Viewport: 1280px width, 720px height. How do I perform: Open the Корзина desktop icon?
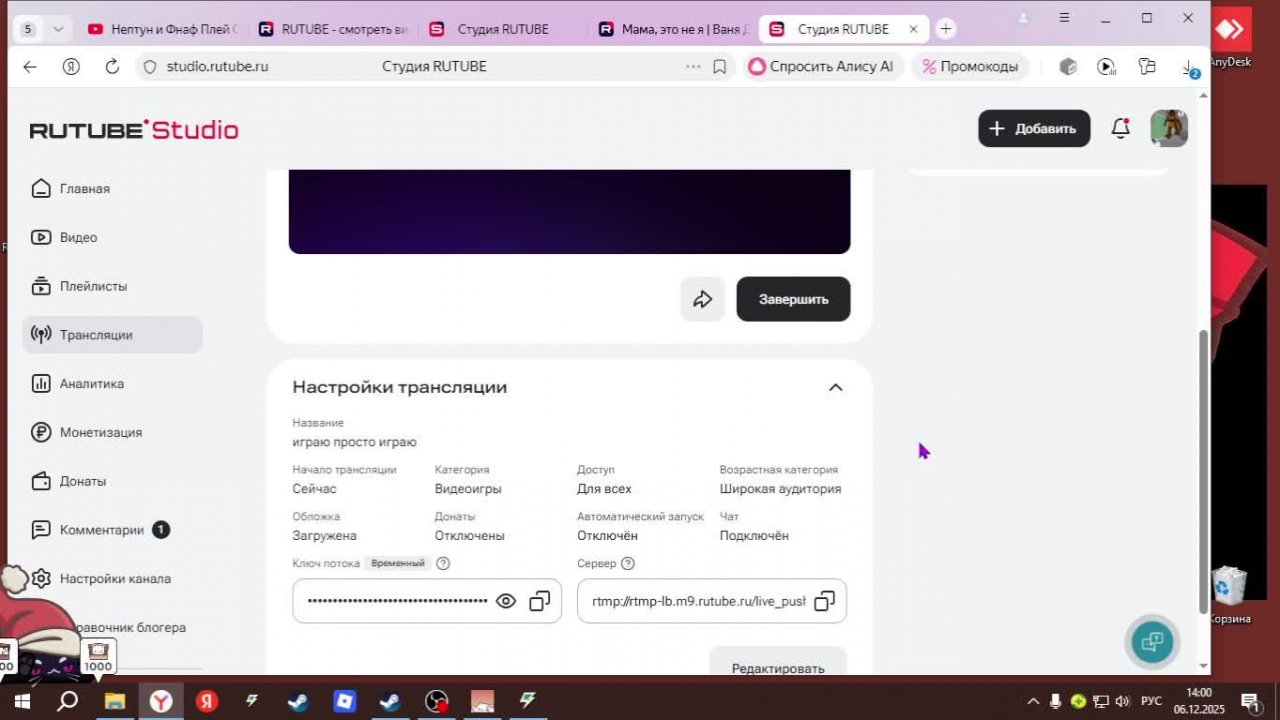[1229, 595]
